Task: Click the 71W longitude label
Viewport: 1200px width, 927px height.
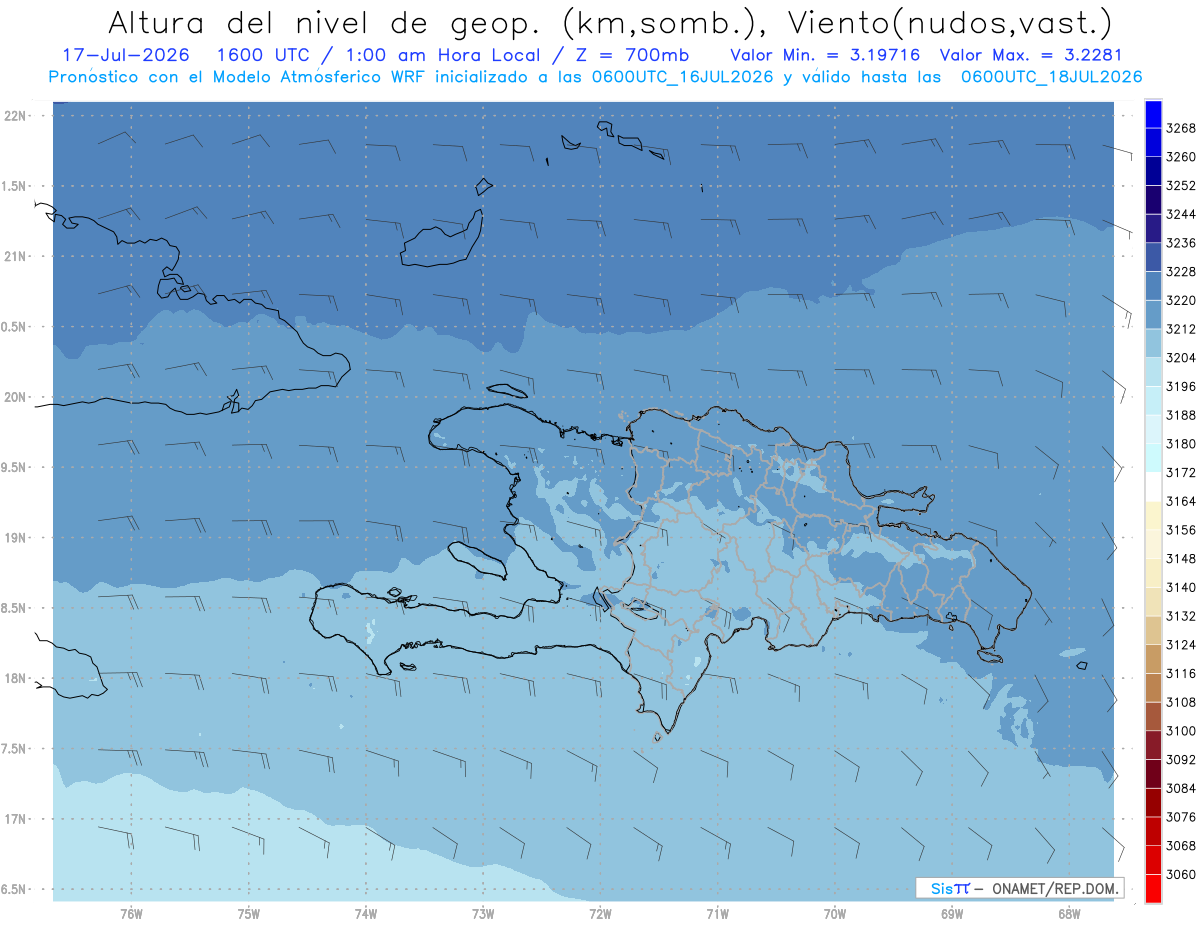Action: click(x=717, y=913)
